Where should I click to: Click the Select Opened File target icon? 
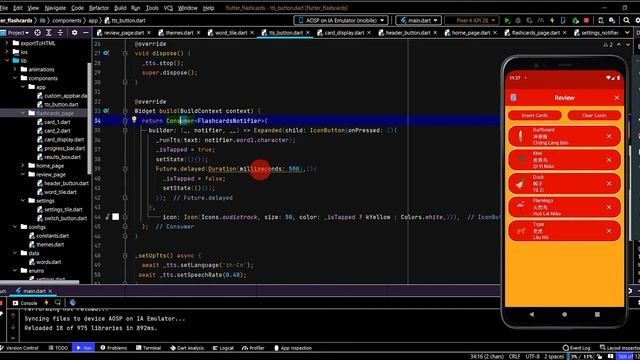38,33
